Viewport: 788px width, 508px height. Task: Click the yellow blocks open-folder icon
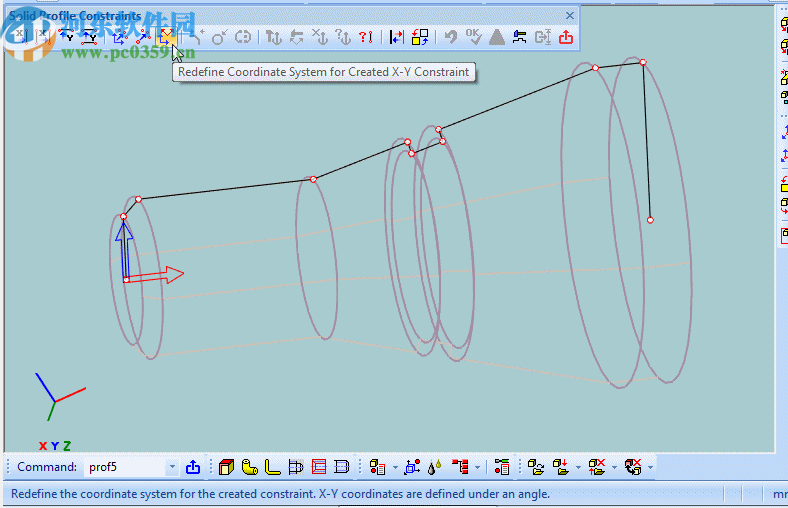coord(536,467)
